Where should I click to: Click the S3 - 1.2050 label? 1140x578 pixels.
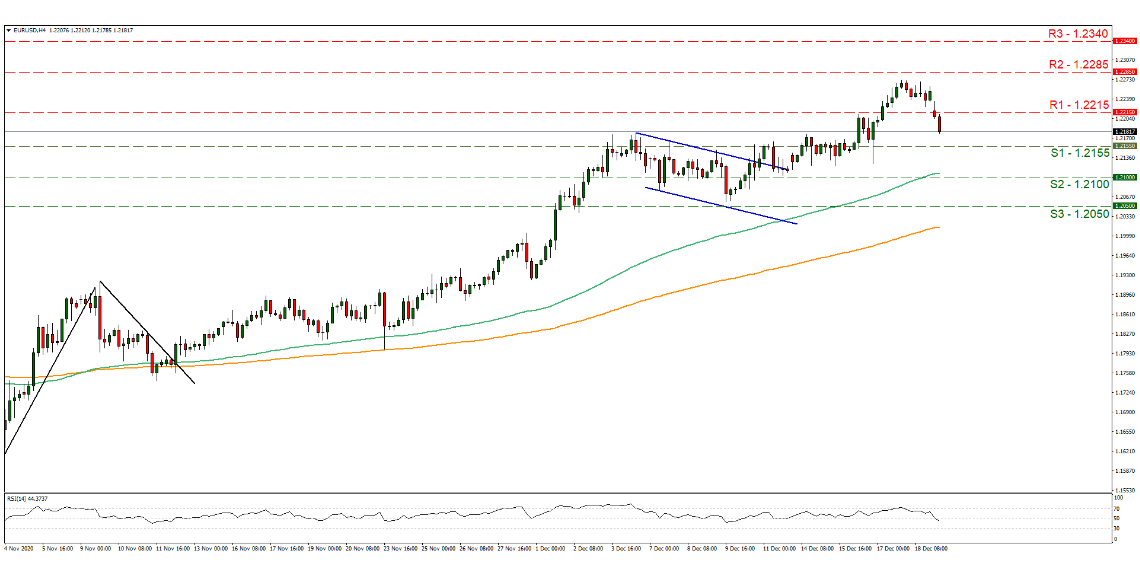point(1079,214)
